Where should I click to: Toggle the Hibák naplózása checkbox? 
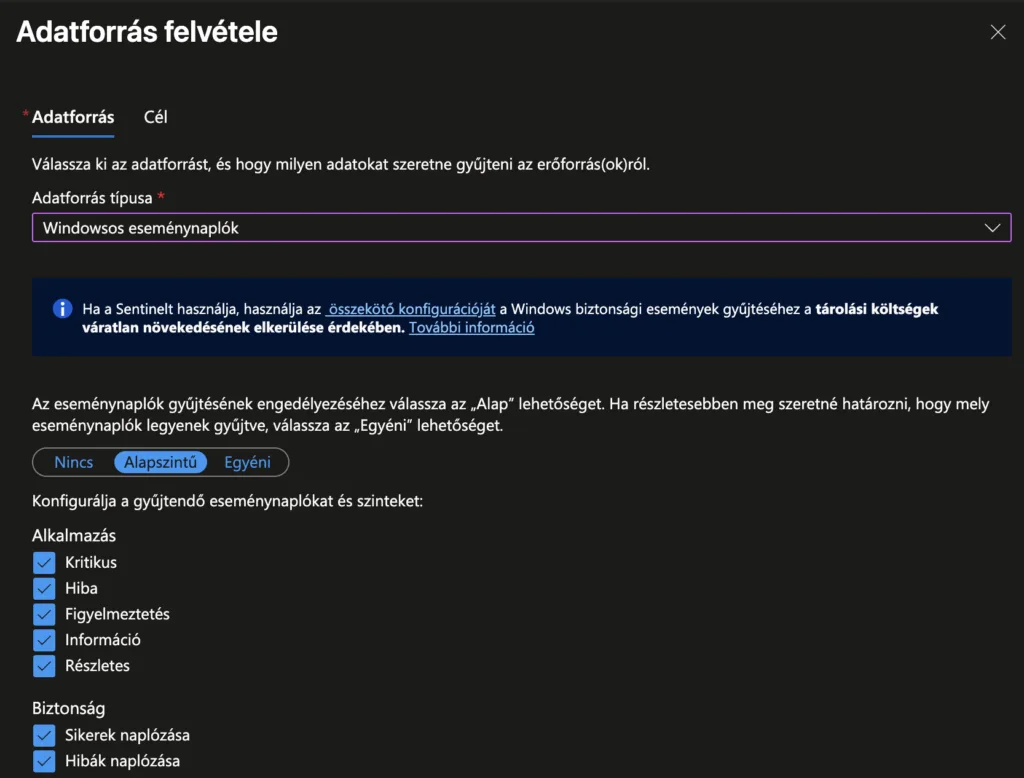44,761
